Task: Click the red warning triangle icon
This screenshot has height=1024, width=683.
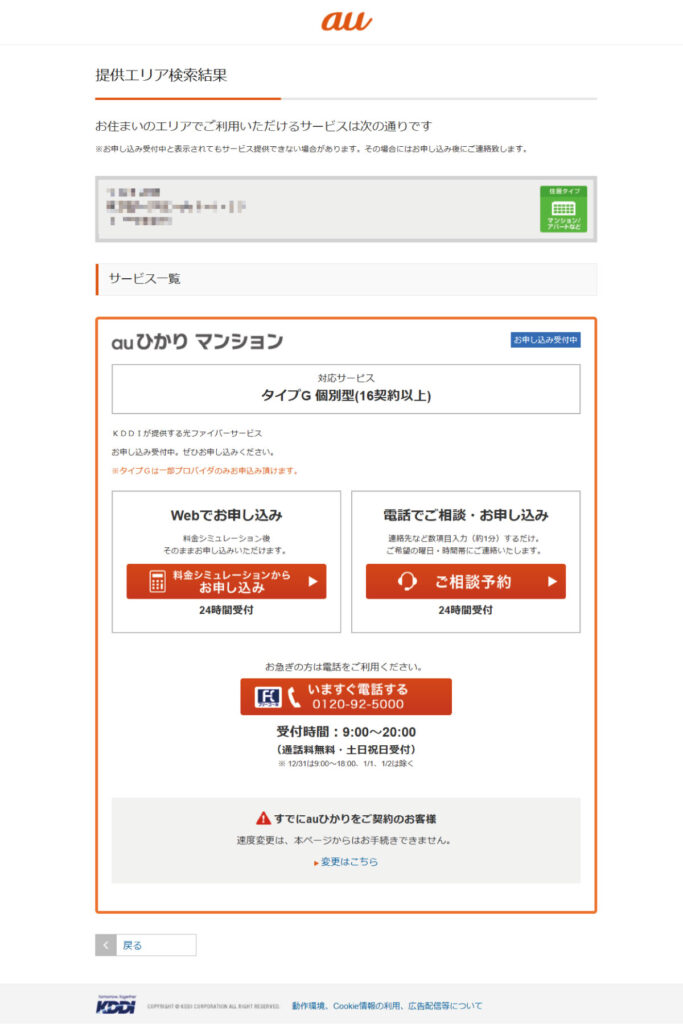Action: (262, 818)
